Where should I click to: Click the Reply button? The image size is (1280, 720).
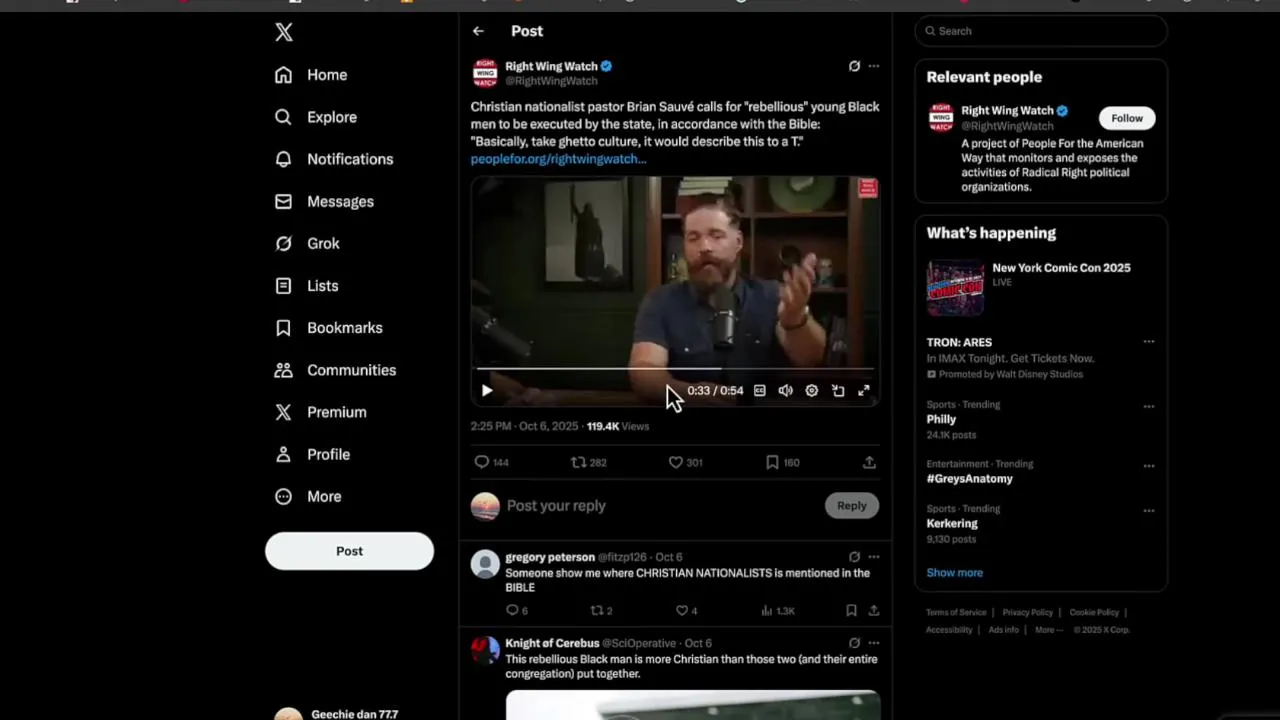[x=852, y=506]
